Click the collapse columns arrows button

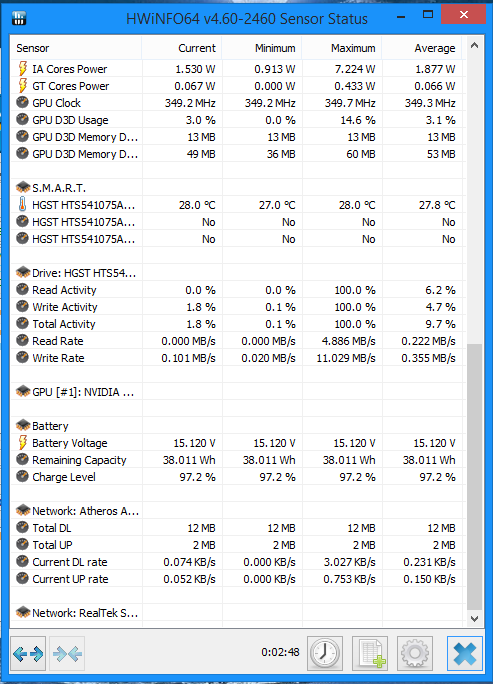point(67,653)
